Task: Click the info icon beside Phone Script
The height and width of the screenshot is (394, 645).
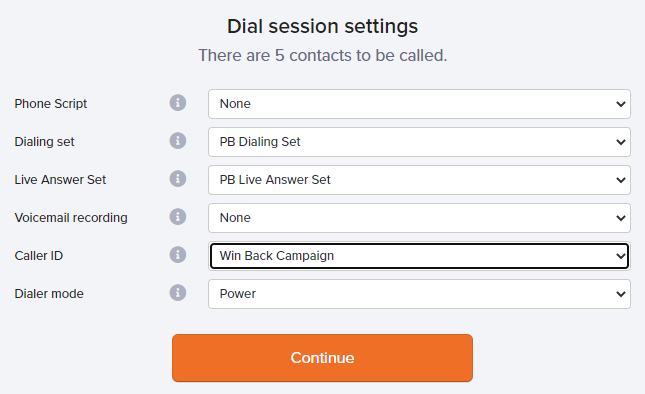Action: click(x=178, y=103)
